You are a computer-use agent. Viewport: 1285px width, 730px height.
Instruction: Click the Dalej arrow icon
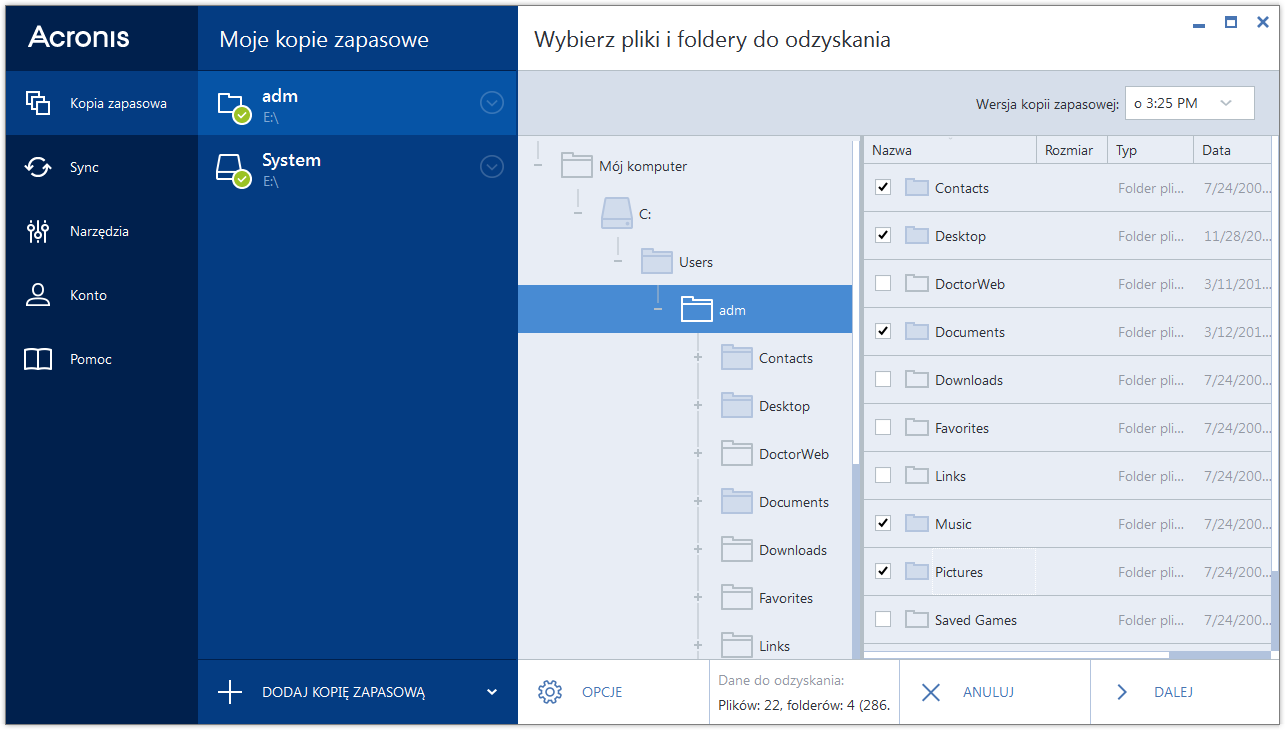click(1122, 692)
